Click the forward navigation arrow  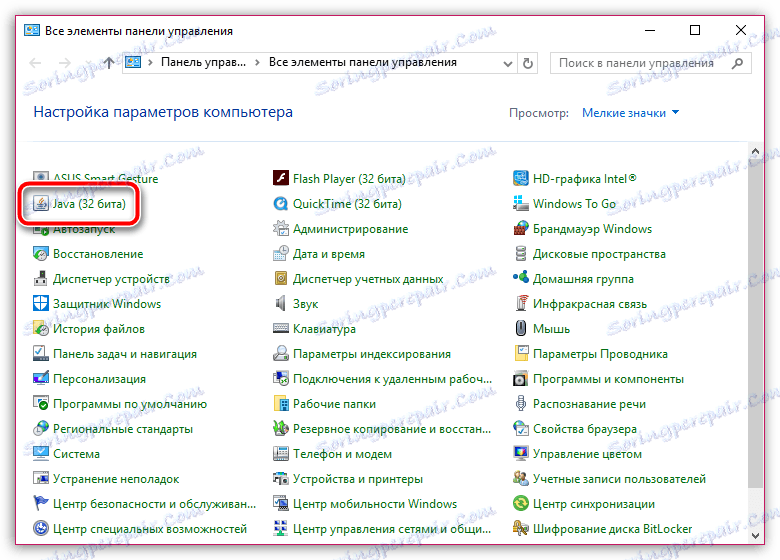point(65,63)
